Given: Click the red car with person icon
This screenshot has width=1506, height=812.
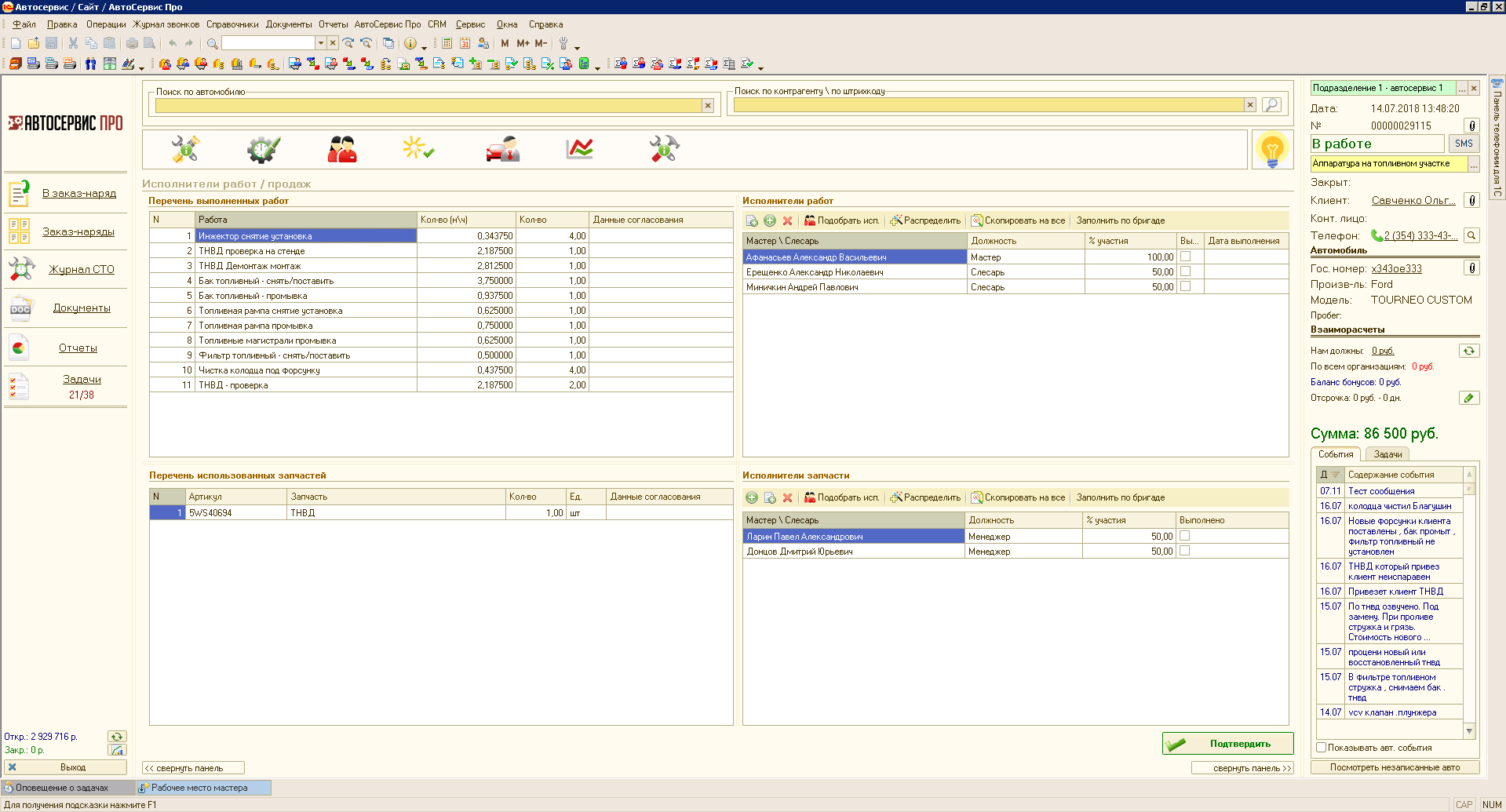Looking at the screenshot, I should (x=502, y=148).
